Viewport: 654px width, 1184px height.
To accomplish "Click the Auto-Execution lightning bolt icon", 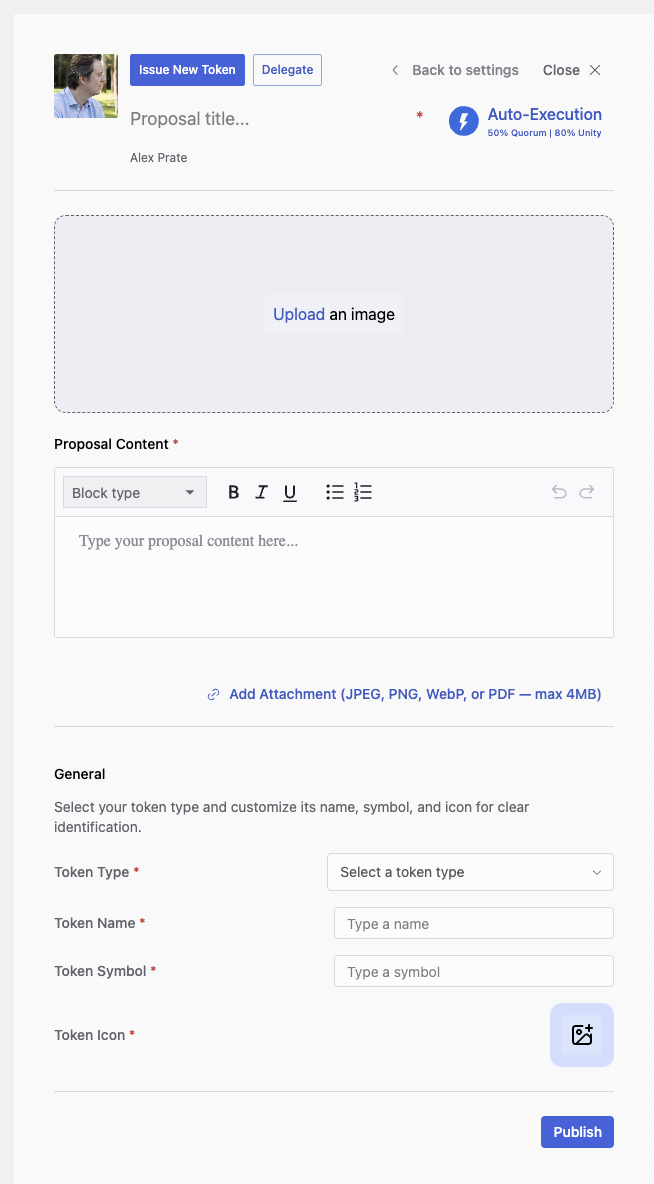I will (464, 121).
